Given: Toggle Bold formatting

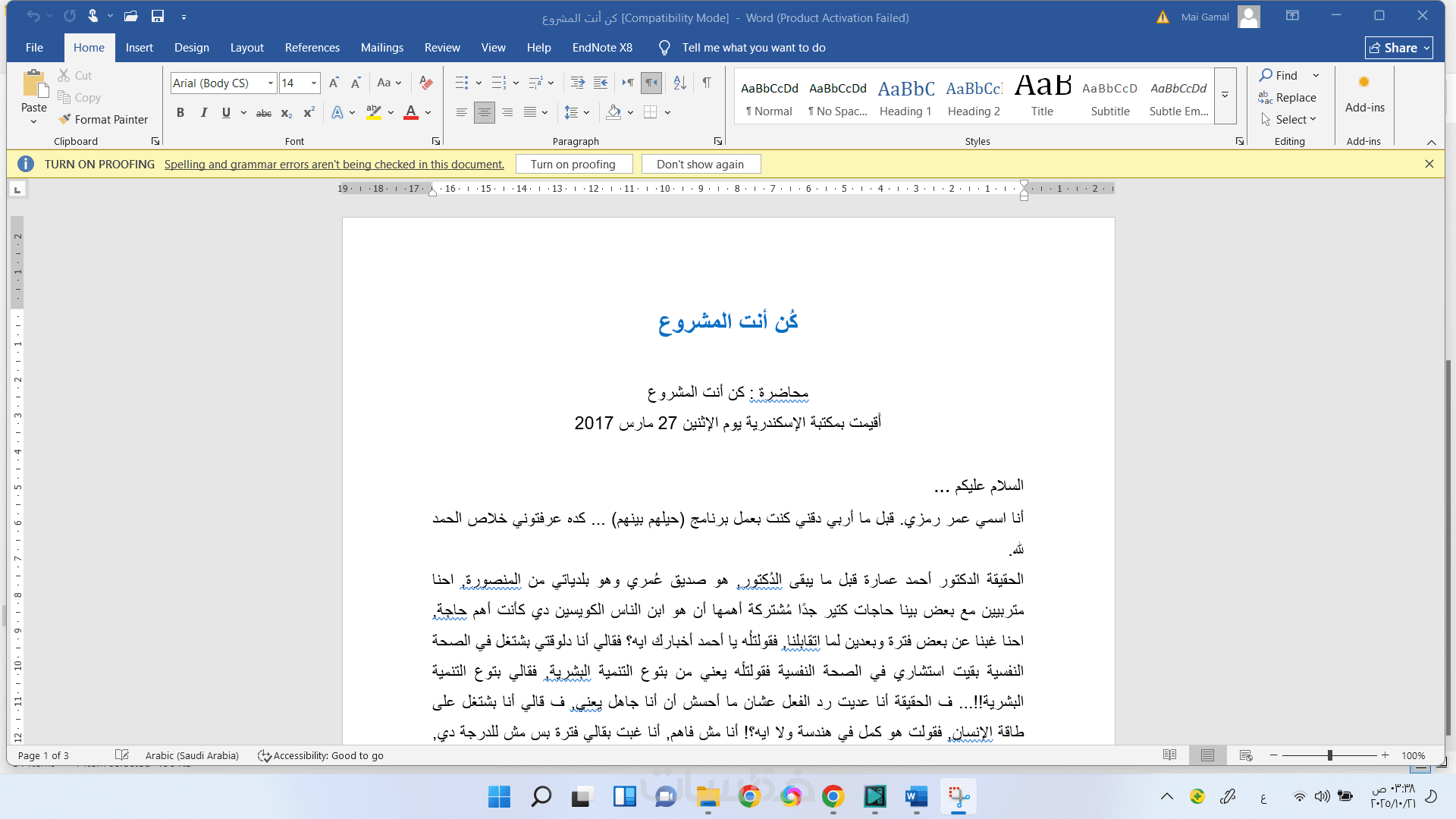Looking at the screenshot, I should pyautogui.click(x=180, y=113).
